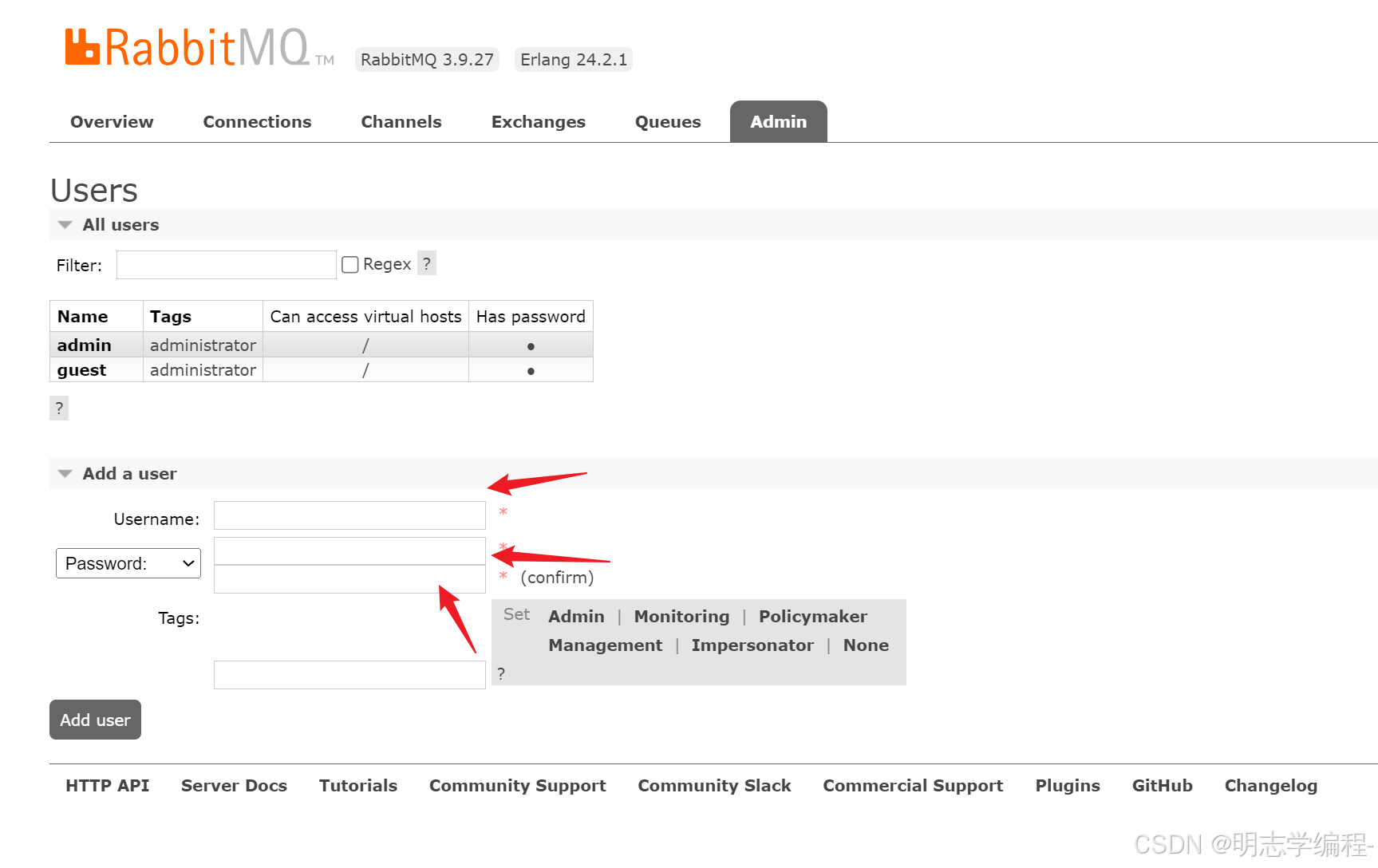Open the Regex filter help question mark
The height and width of the screenshot is (868, 1378).
click(x=427, y=263)
